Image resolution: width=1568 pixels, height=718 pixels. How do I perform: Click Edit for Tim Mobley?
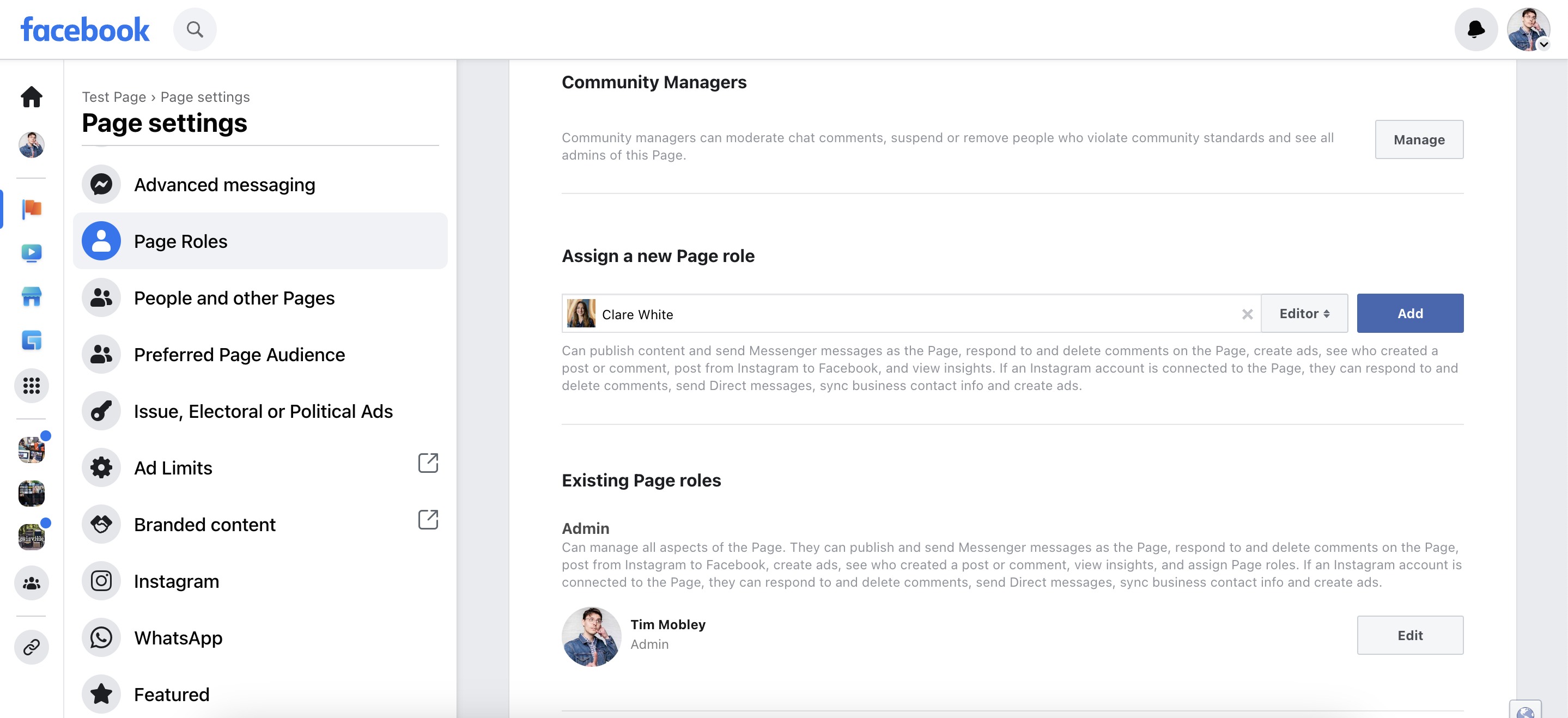tap(1410, 635)
